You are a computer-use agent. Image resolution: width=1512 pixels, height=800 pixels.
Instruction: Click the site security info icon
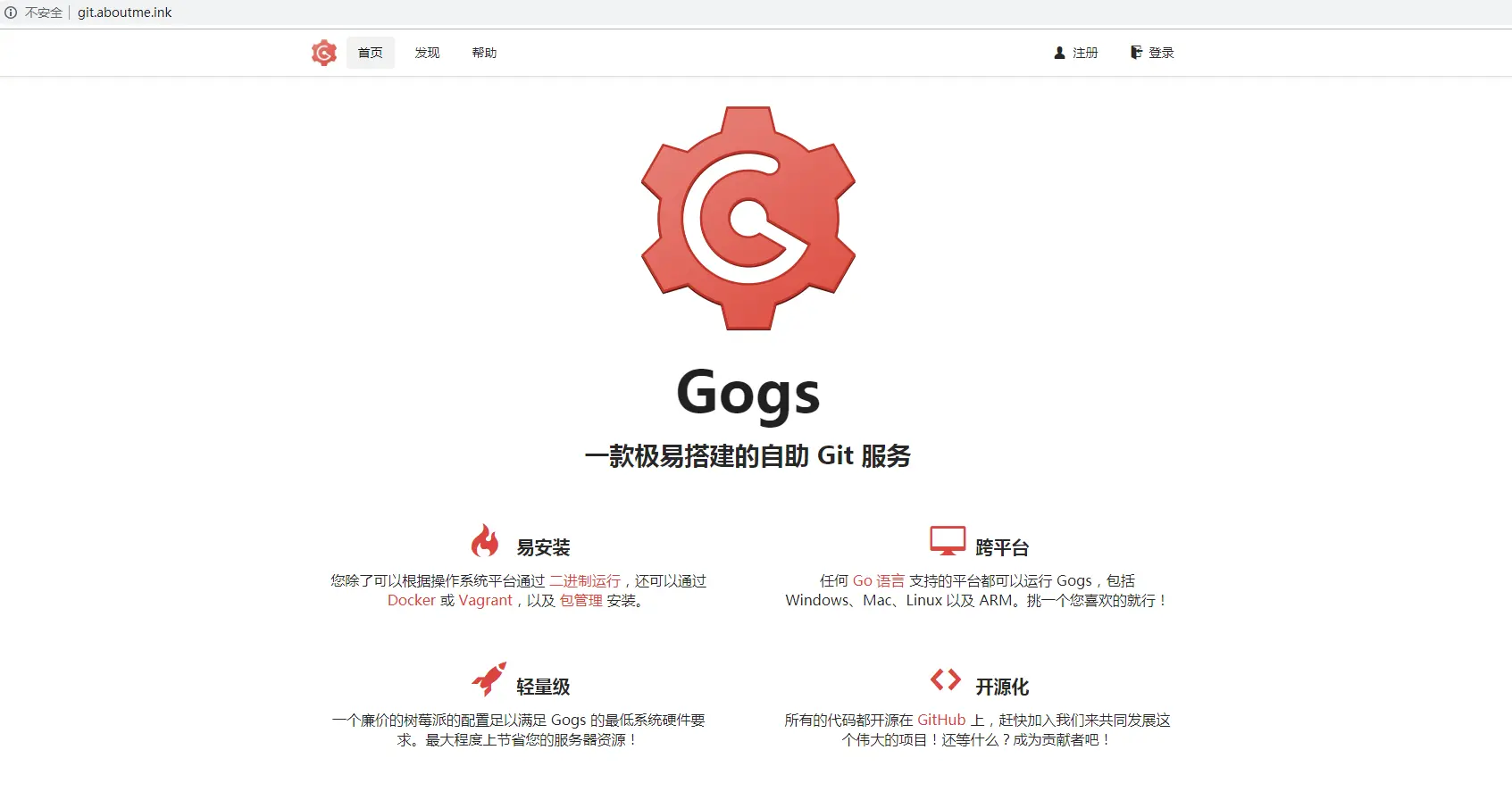pos(11,12)
